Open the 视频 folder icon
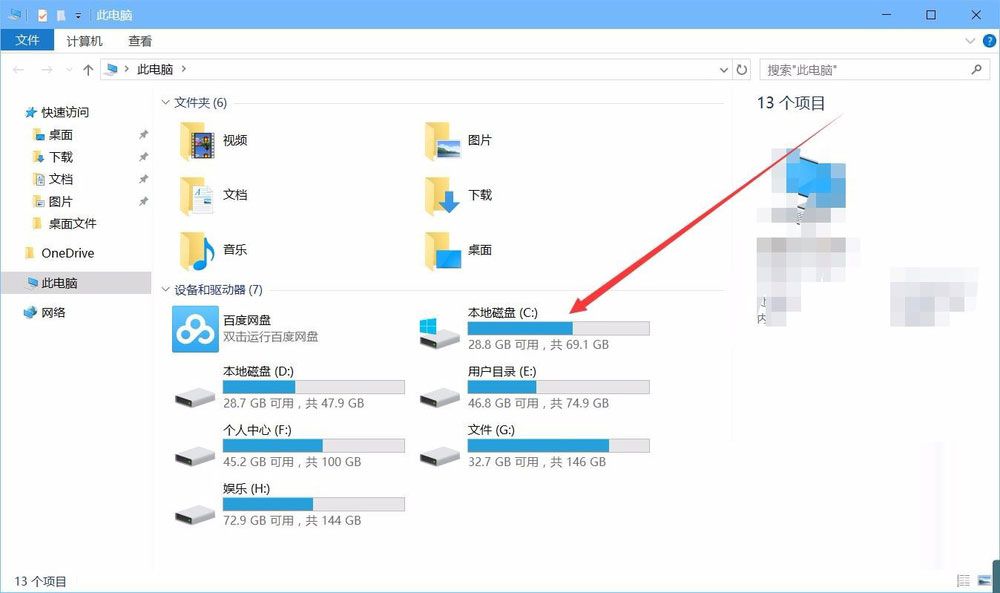This screenshot has width=1000, height=593. (197, 141)
